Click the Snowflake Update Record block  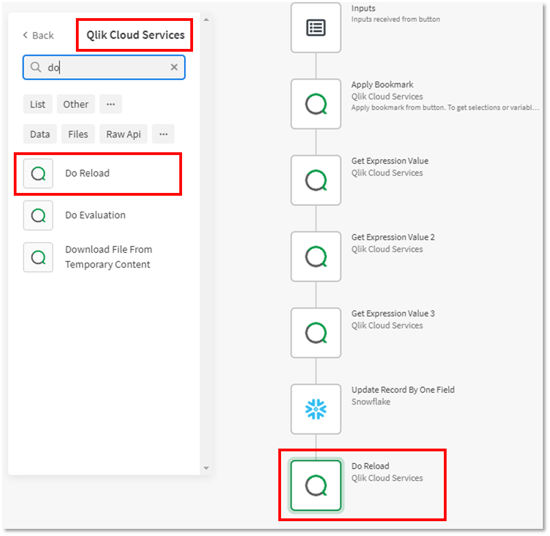[316, 409]
